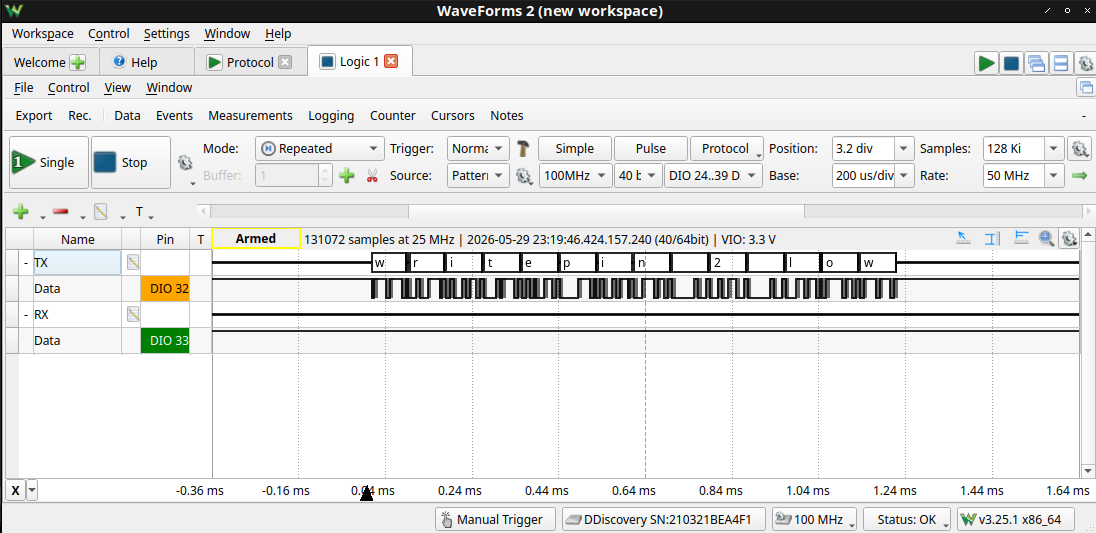Click the X cursor tool icon above waveform

tap(991, 238)
